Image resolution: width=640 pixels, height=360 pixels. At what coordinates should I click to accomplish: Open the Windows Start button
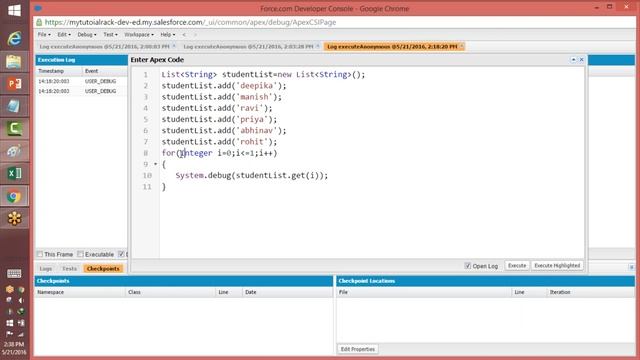14,10
